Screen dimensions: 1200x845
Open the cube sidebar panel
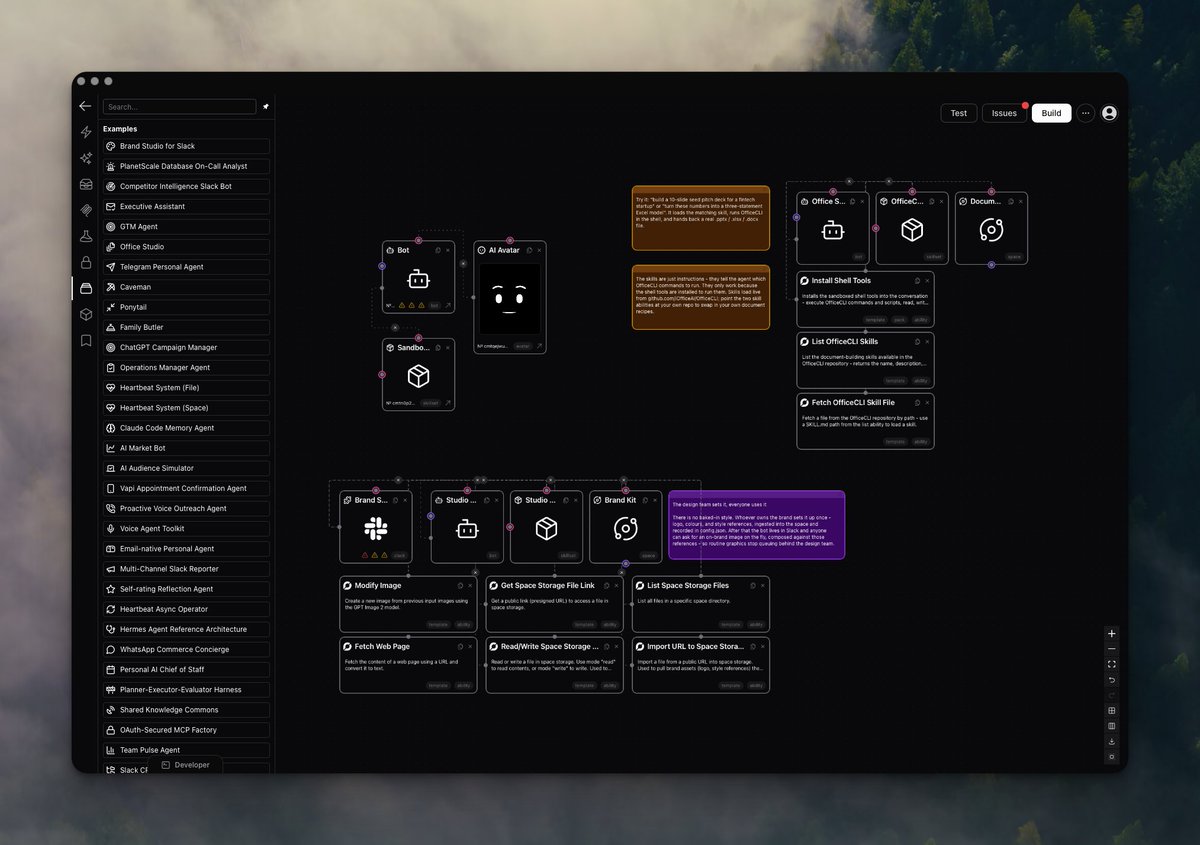86,314
